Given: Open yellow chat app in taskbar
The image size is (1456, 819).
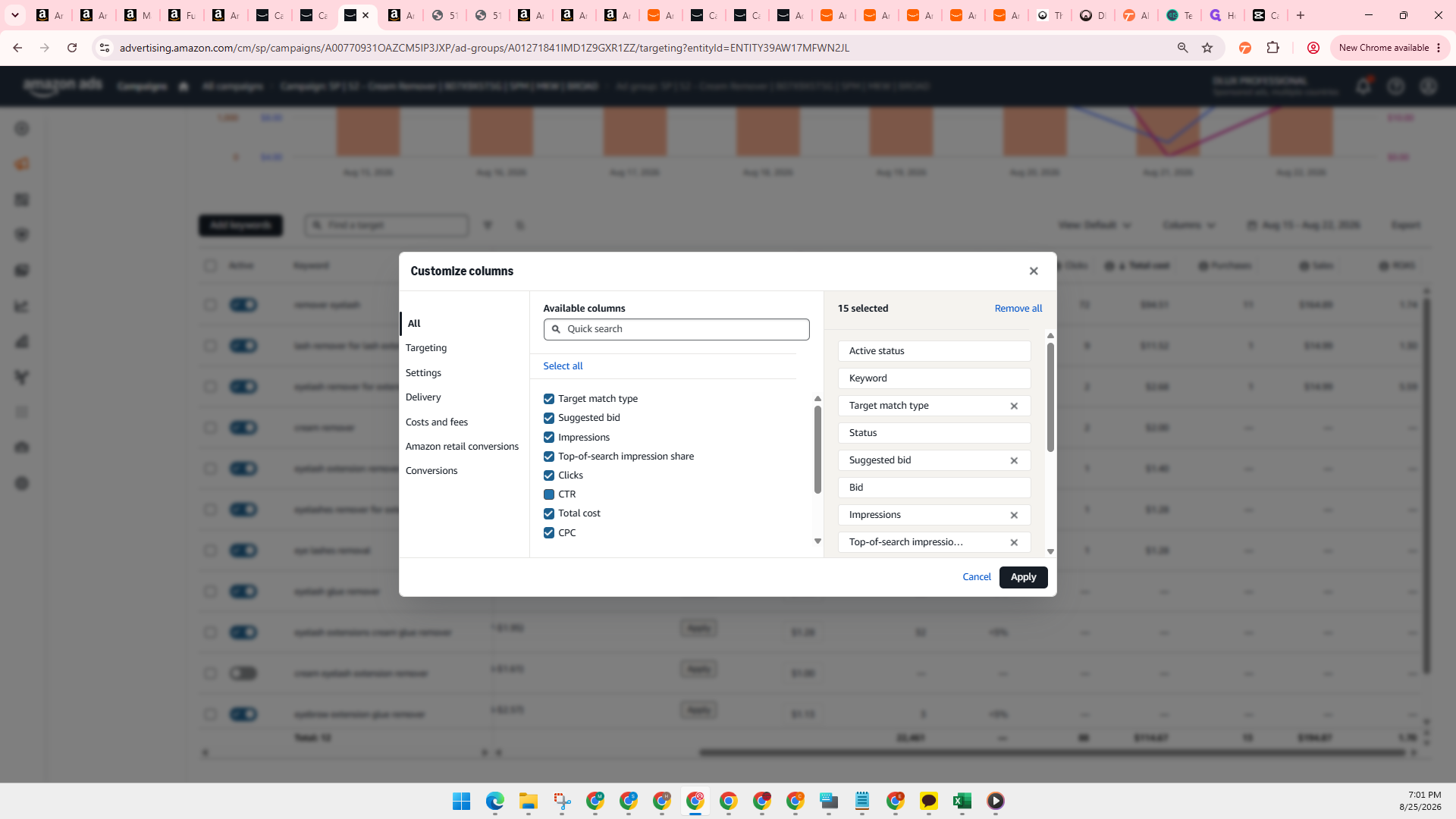Looking at the screenshot, I should coord(928,801).
